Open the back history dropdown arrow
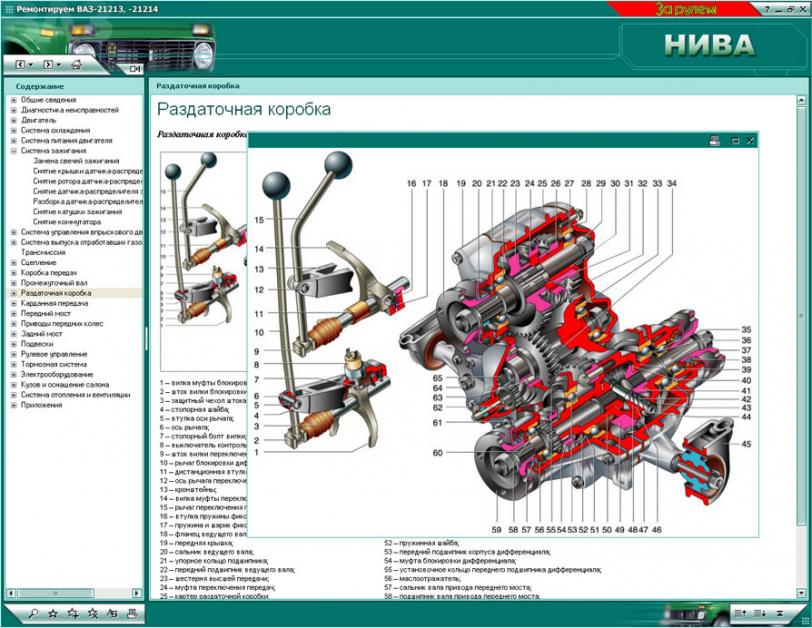 point(31,65)
